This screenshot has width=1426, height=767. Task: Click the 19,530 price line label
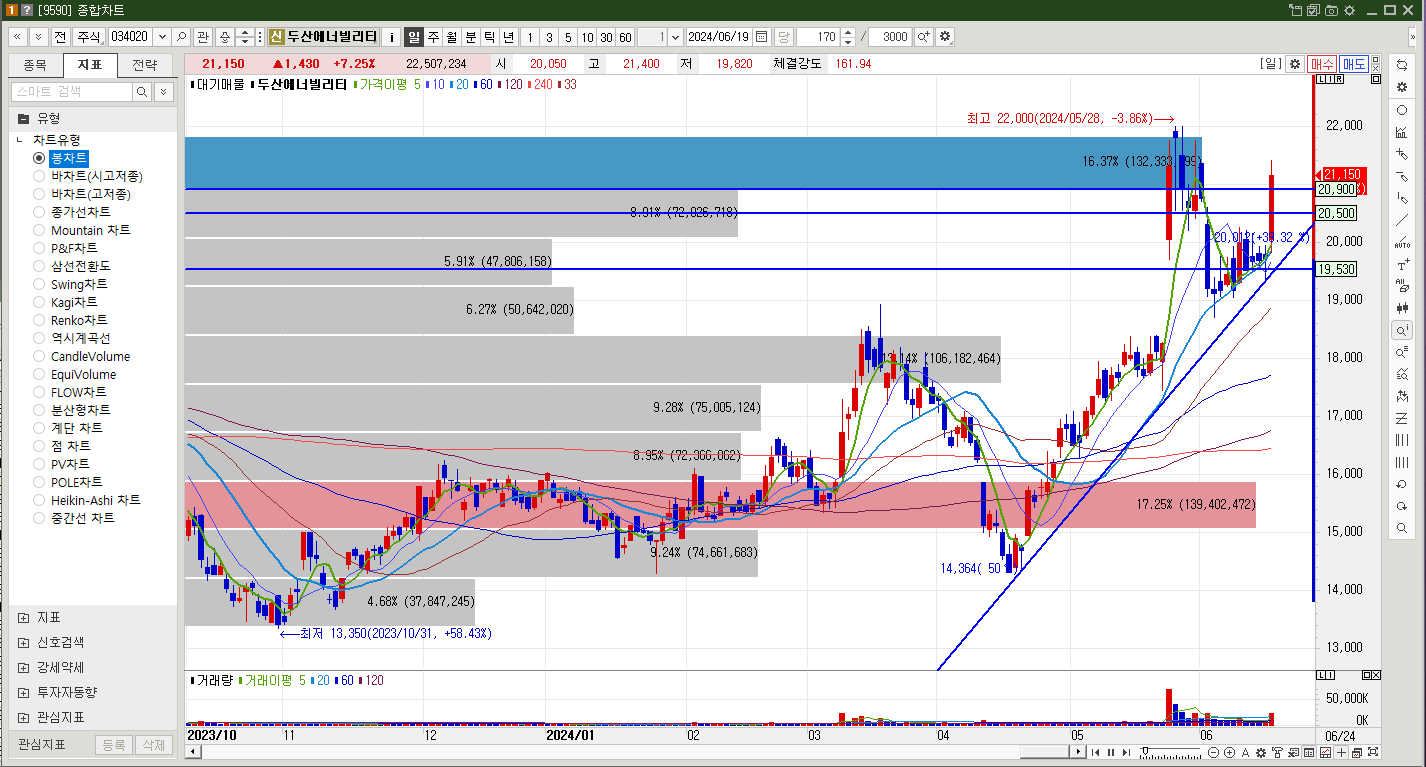coord(1336,269)
